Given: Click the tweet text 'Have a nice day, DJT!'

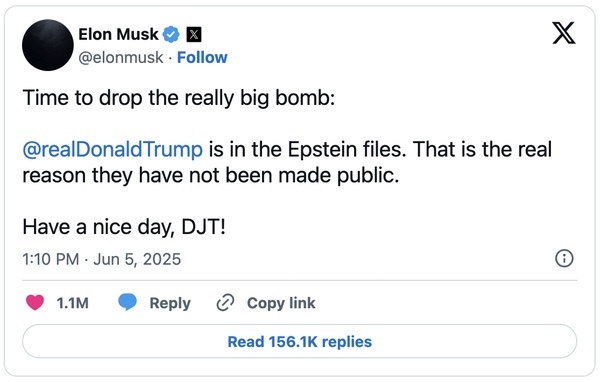Looking at the screenshot, I should click(124, 227).
